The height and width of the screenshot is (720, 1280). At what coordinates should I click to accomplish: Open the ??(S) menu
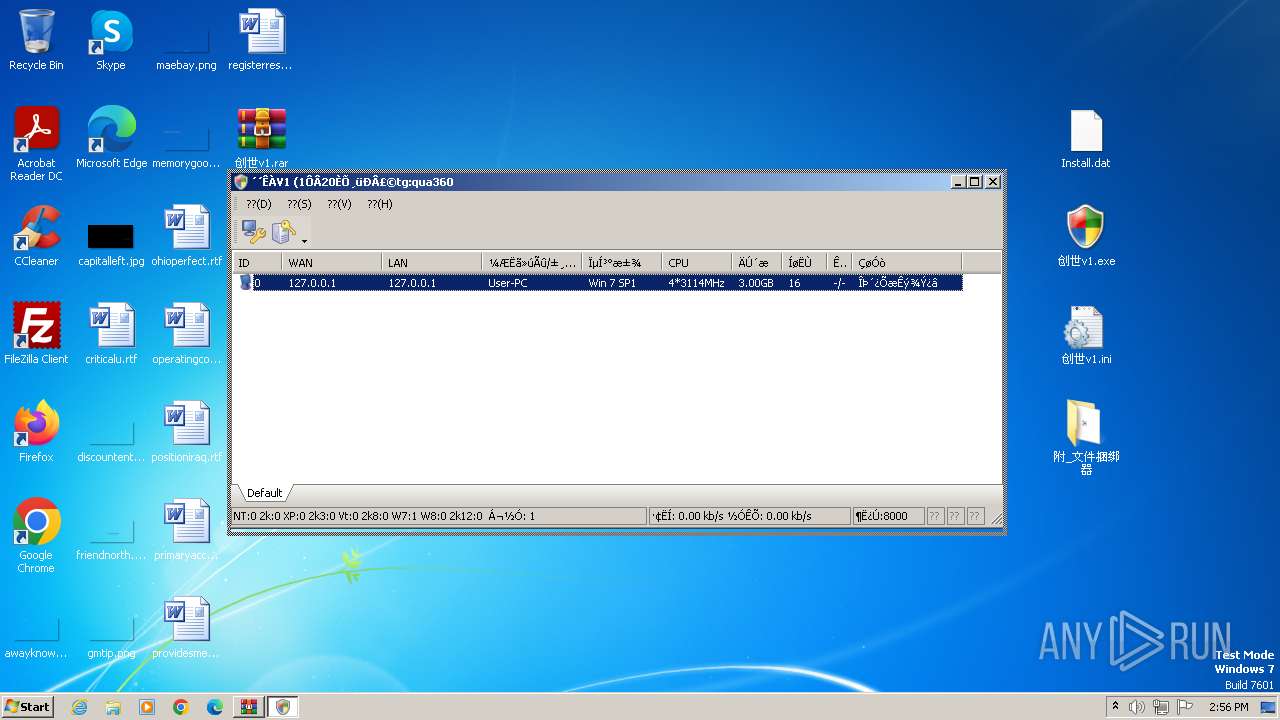click(299, 204)
